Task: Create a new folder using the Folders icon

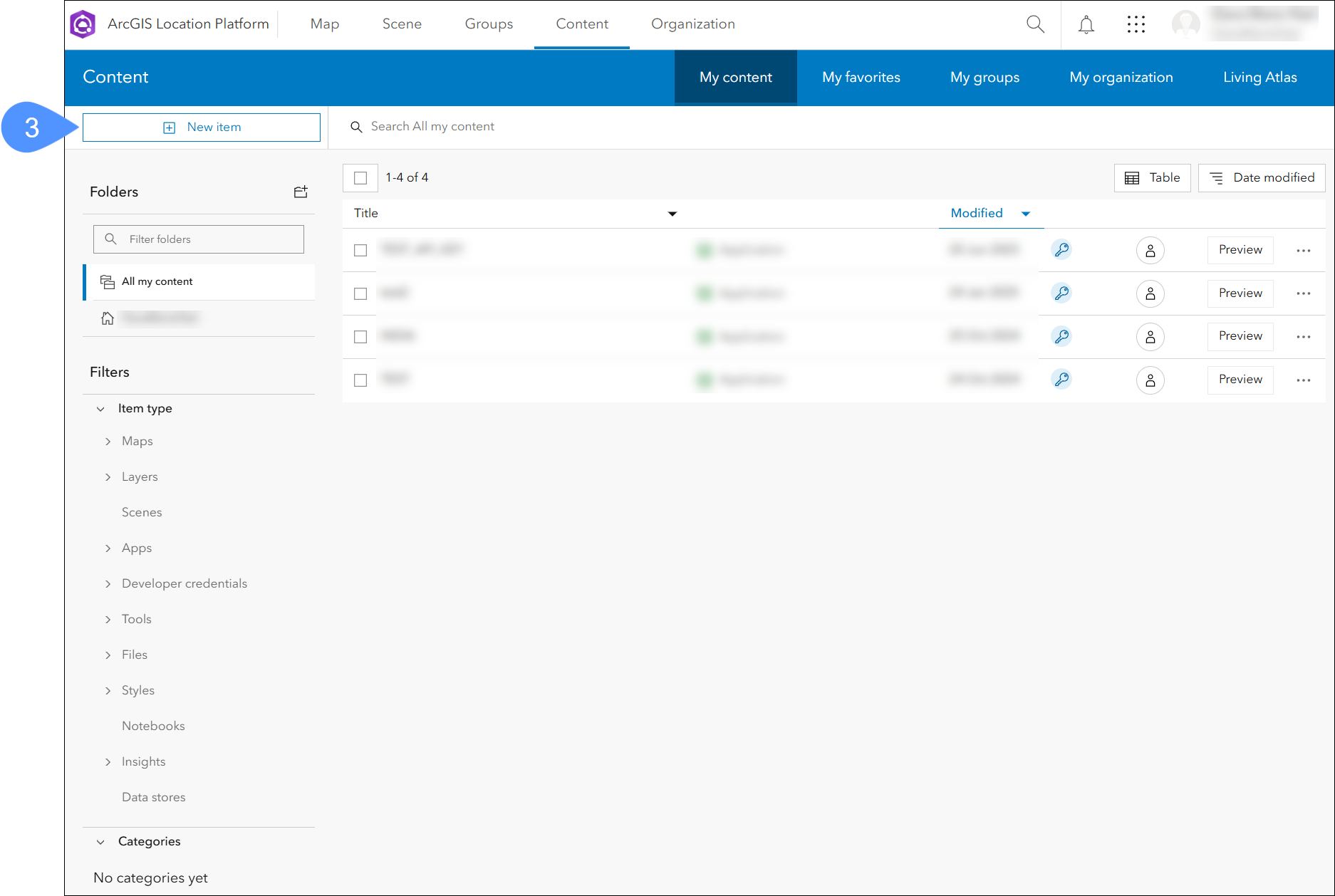Action: [301, 192]
